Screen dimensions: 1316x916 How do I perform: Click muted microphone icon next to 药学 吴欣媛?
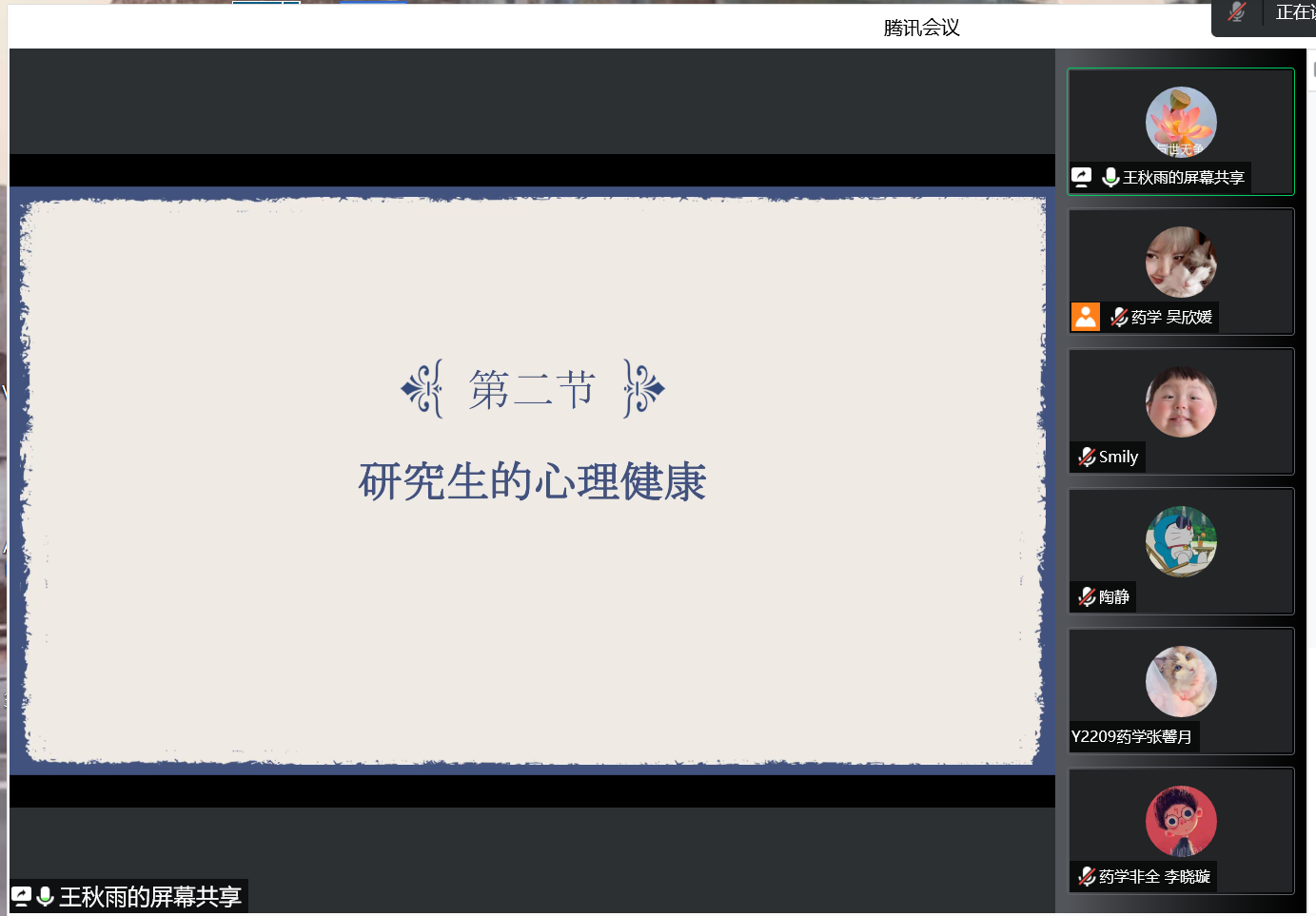point(1119,317)
